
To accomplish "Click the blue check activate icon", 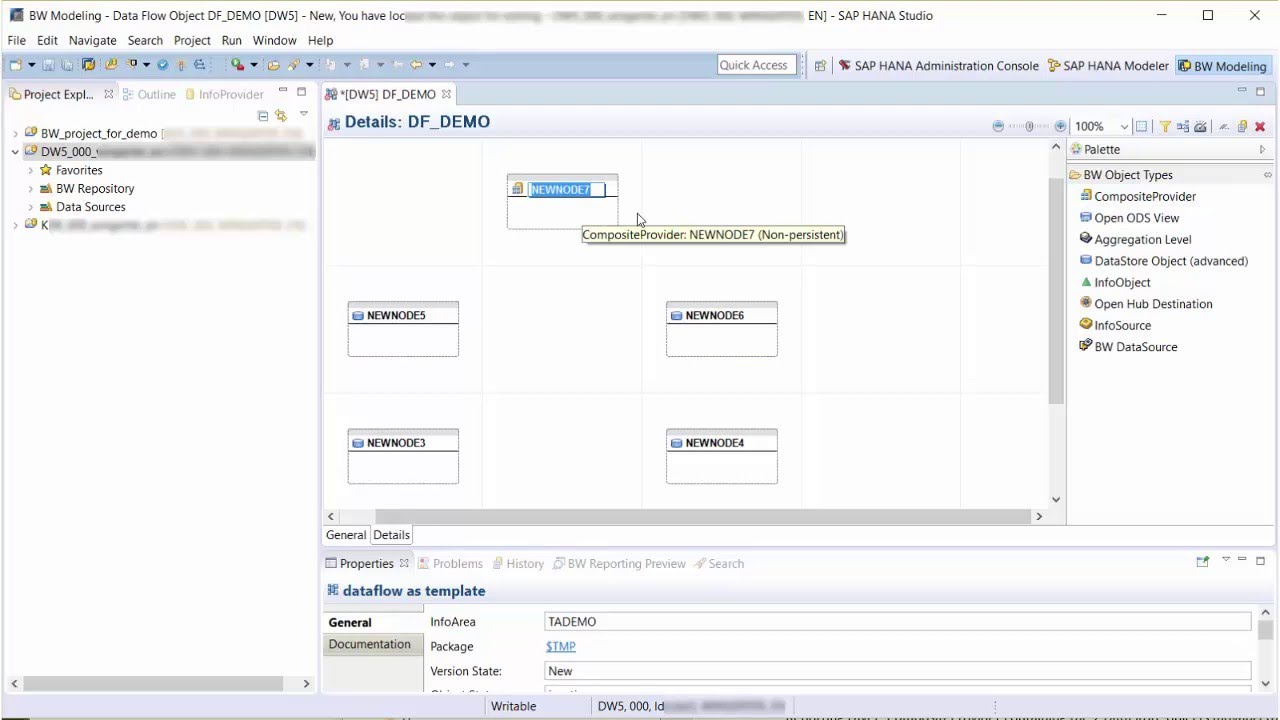I will click(x=162, y=65).
